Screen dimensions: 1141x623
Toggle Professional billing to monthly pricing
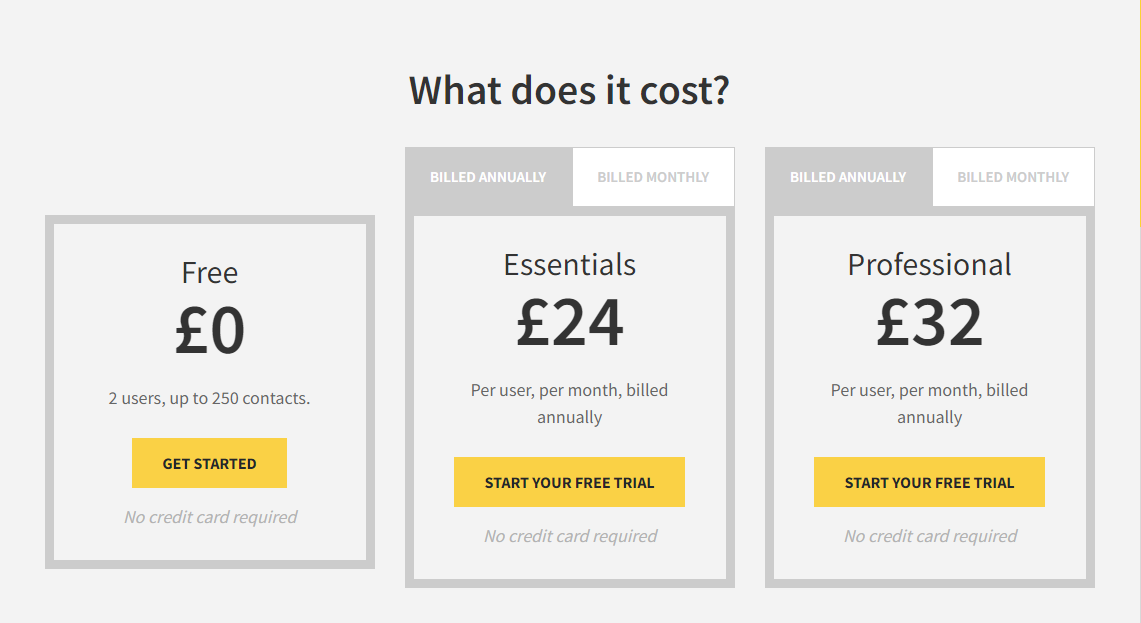tap(1012, 176)
